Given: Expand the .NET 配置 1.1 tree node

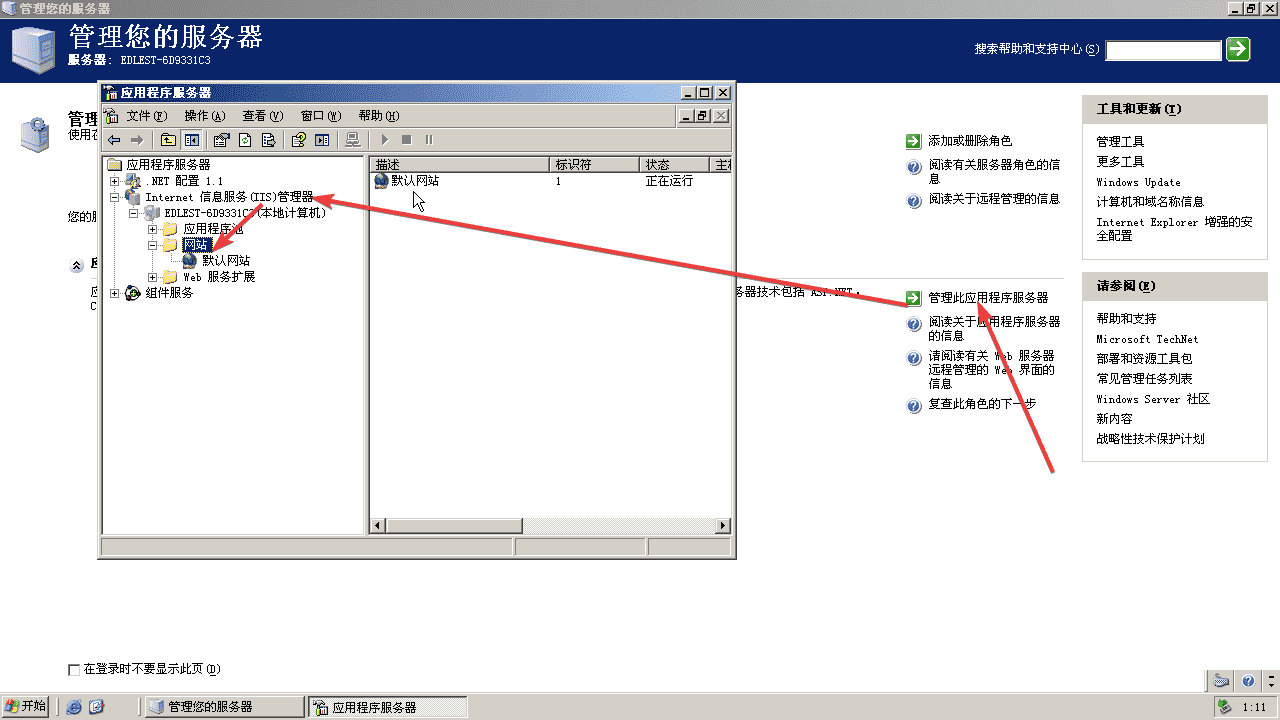Looking at the screenshot, I should click(115, 181).
